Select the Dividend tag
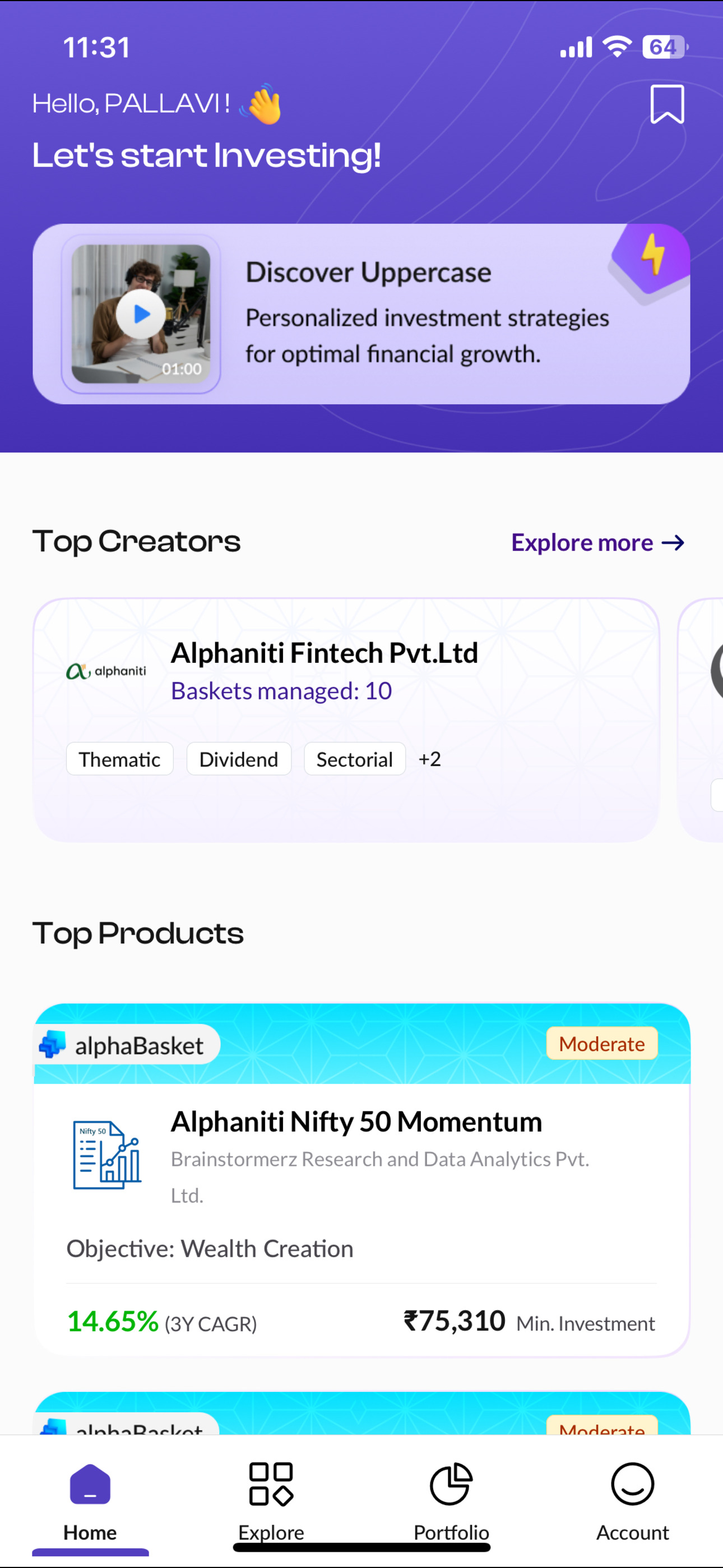The width and height of the screenshot is (723, 1568). pyautogui.click(x=239, y=758)
